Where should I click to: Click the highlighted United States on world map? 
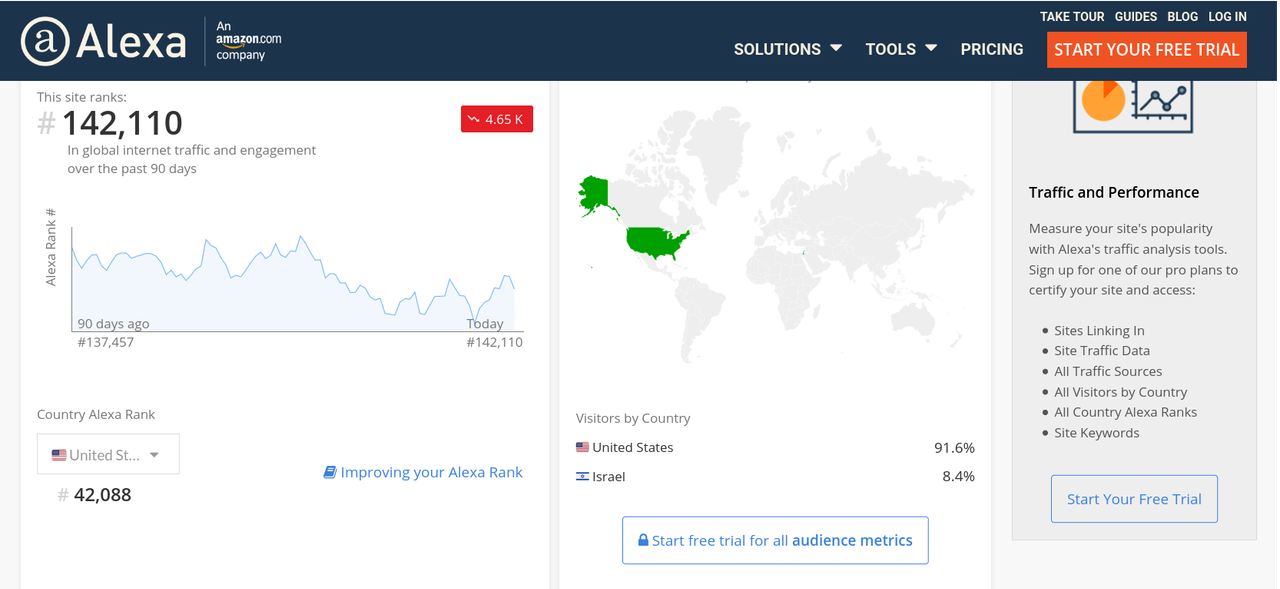pos(658,243)
